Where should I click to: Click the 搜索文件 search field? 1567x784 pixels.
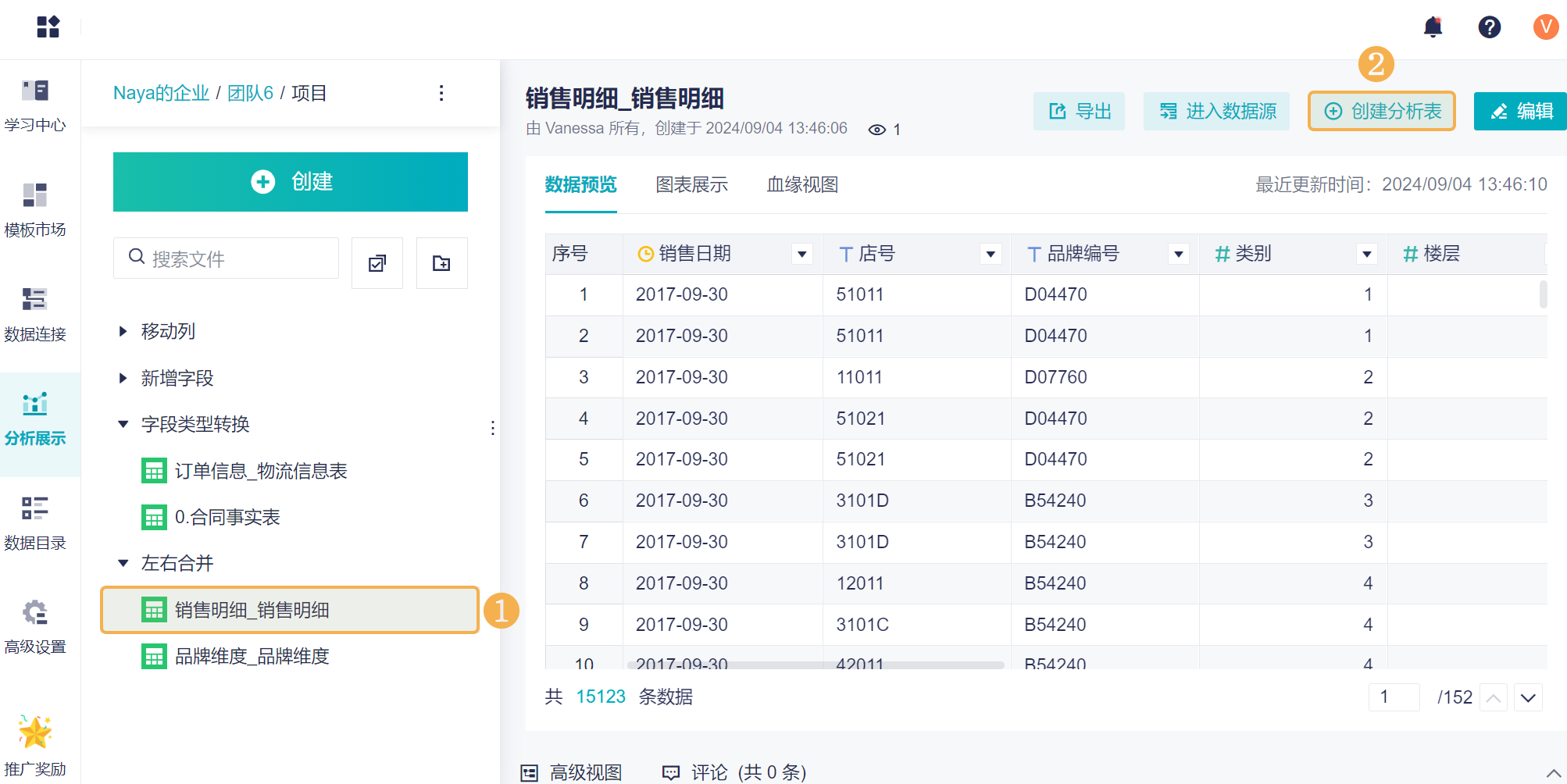(x=234, y=258)
